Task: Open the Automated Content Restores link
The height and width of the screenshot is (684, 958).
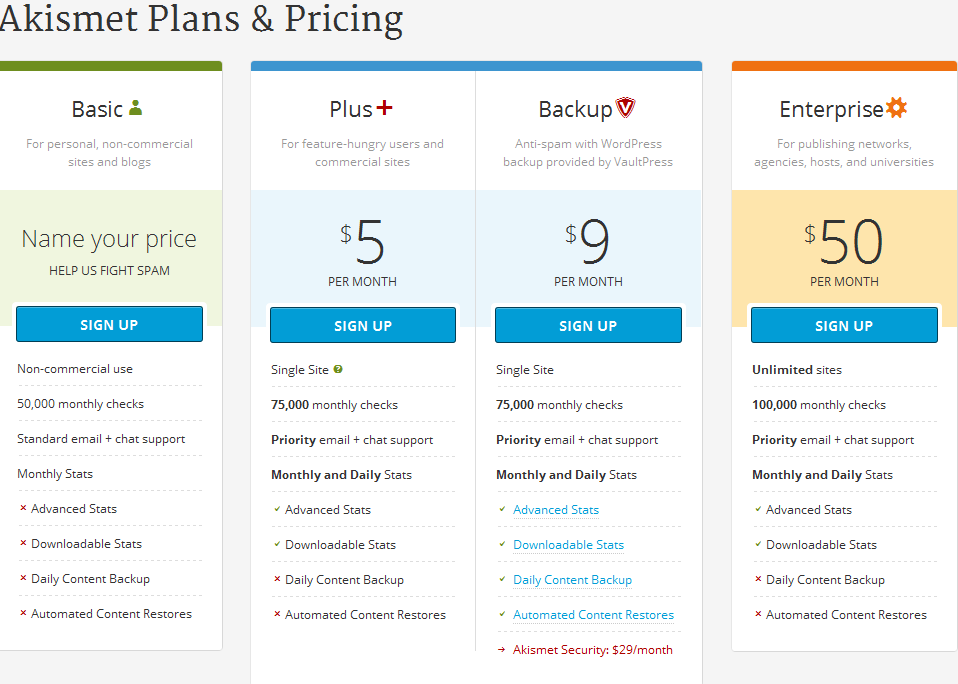Action: [x=593, y=614]
